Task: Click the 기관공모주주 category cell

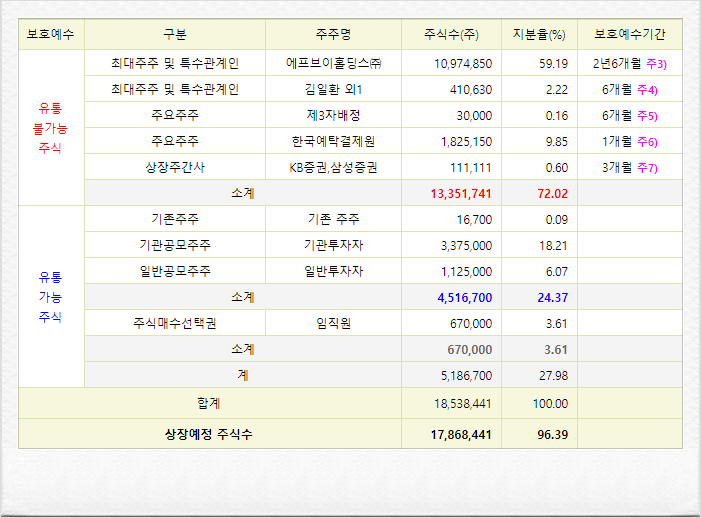Action: [175, 245]
